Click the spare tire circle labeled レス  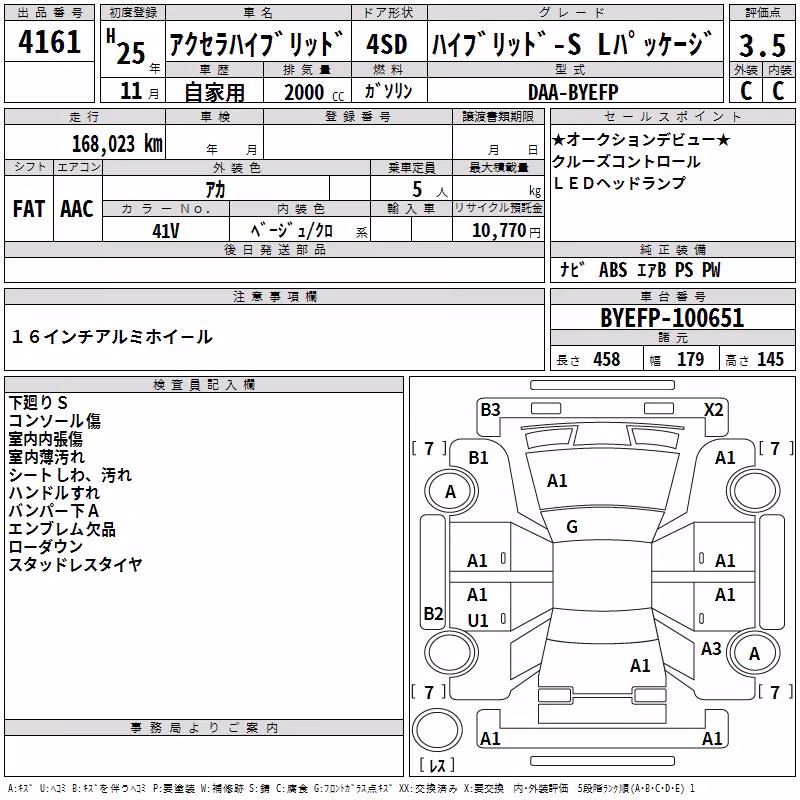tap(437, 730)
